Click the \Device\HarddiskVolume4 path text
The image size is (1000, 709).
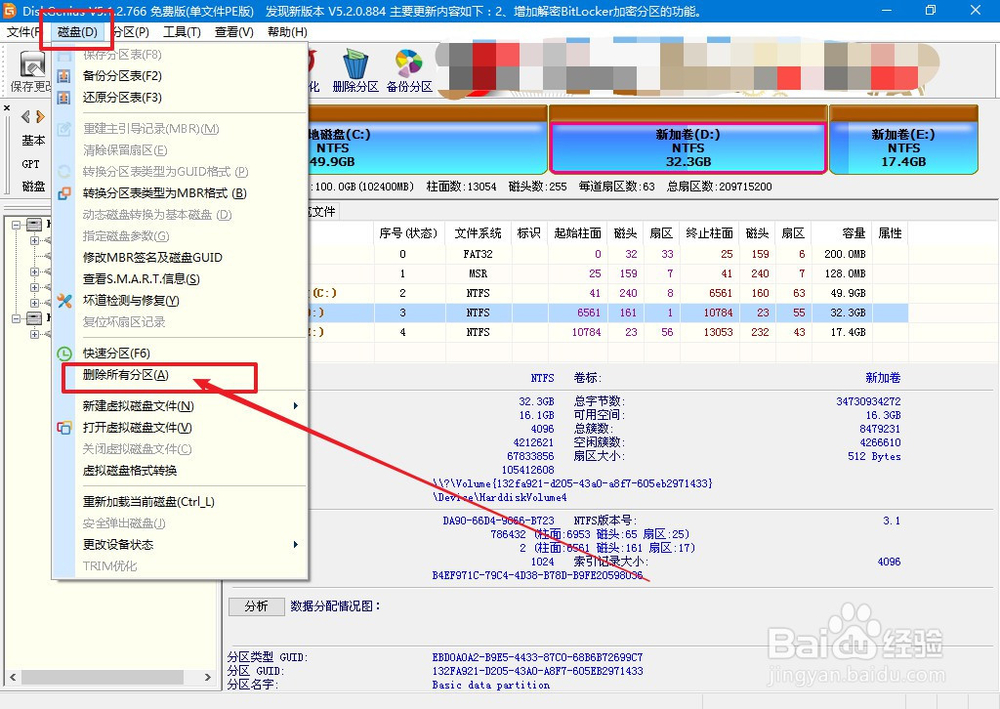click(499, 497)
